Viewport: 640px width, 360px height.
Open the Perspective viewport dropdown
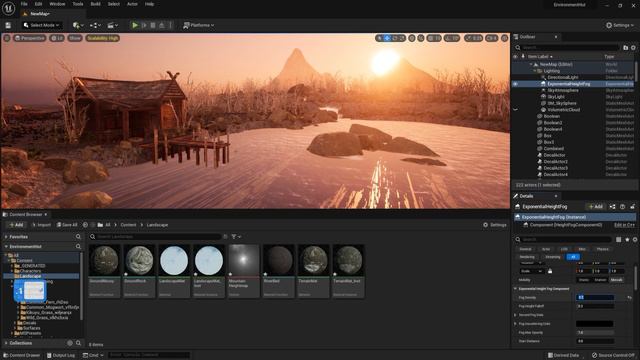[x=29, y=38]
